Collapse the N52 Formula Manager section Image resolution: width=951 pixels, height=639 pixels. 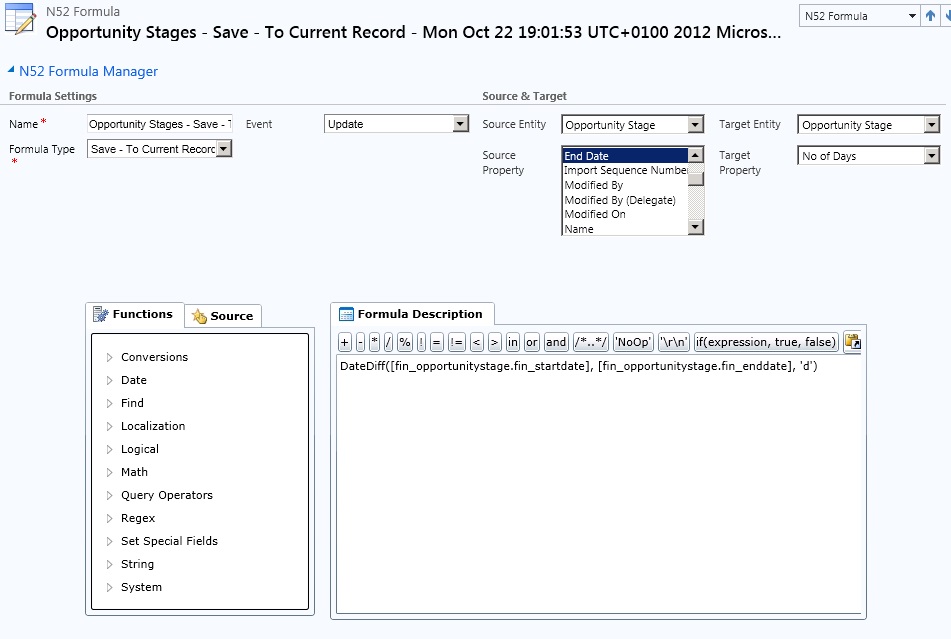11,71
